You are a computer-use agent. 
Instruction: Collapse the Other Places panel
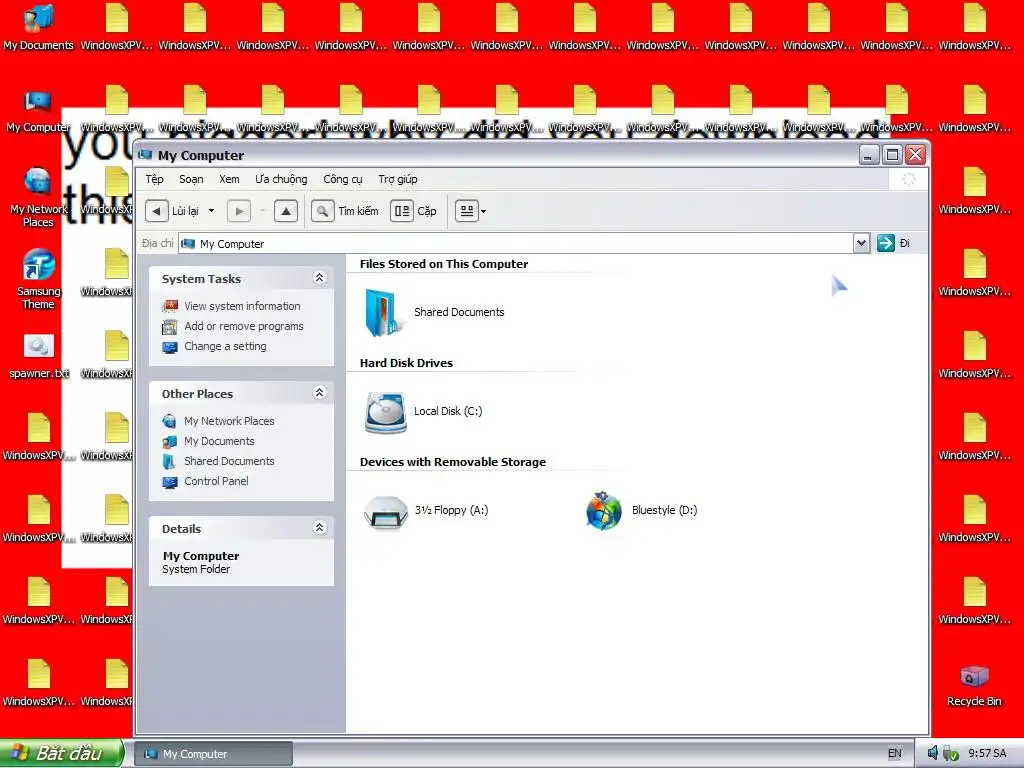coord(319,392)
